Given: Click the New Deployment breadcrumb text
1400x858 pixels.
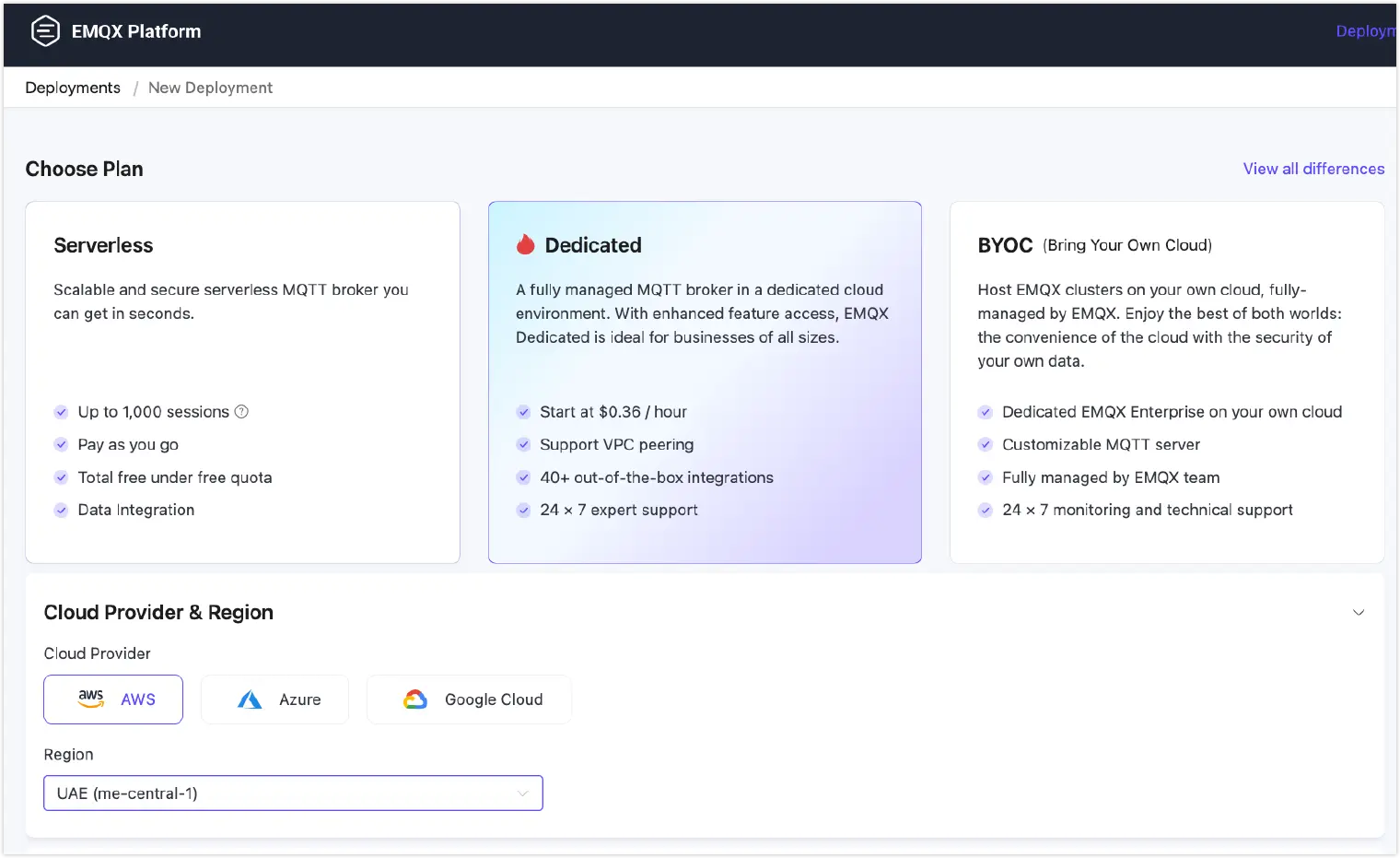Looking at the screenshot, I should (x=210, y=88).
